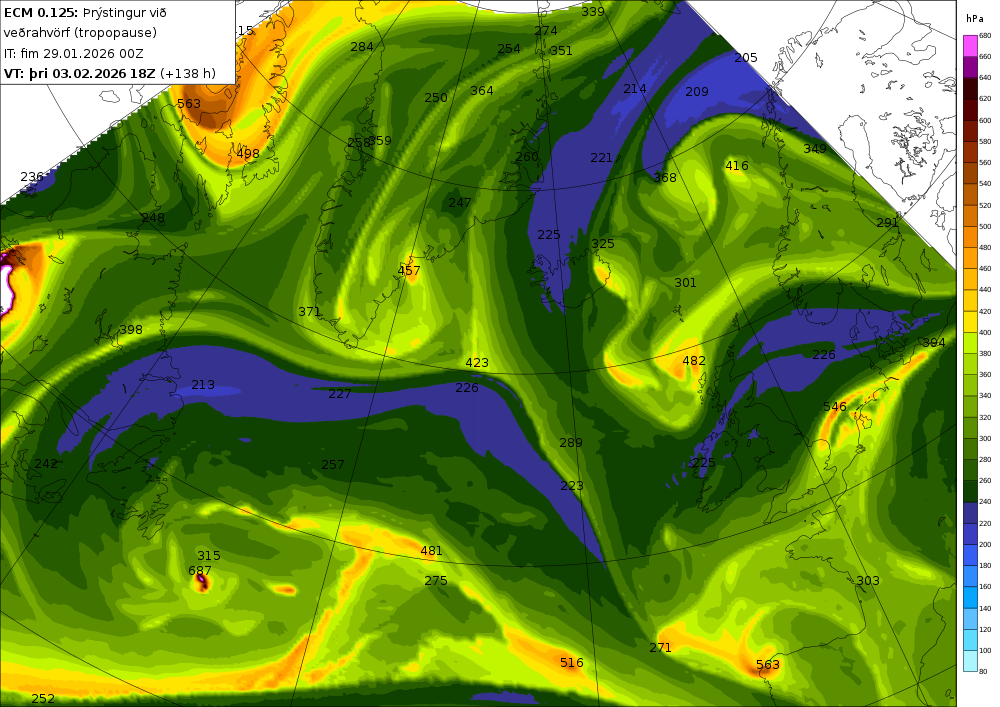Click map value 223
Viewport: 1000px width, 707px height.
pyautogui.click(x=572, y=486)
